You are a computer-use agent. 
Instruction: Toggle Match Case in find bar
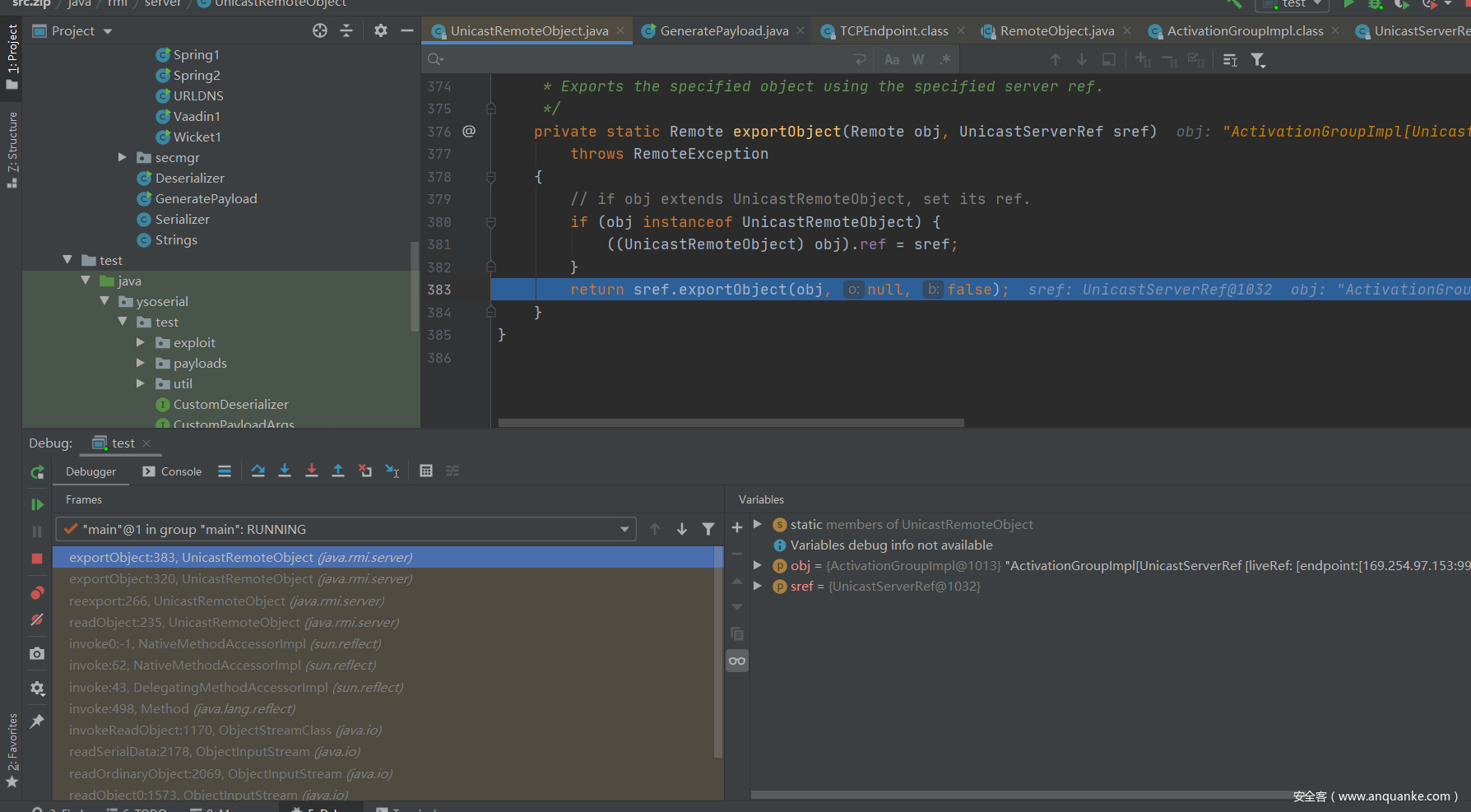pos(892,59)
